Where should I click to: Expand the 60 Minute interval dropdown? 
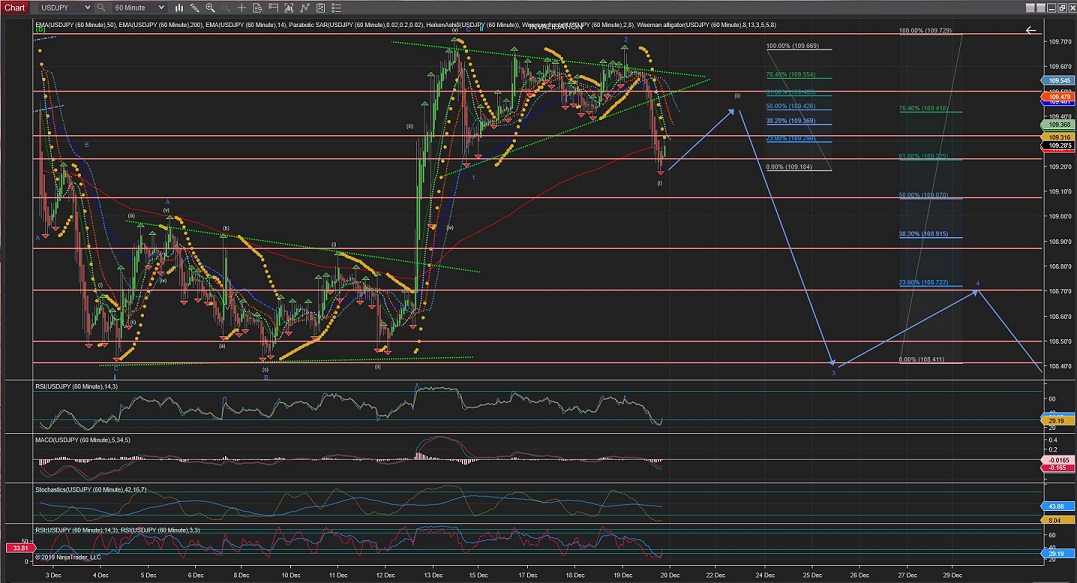[x=161, y=8]
